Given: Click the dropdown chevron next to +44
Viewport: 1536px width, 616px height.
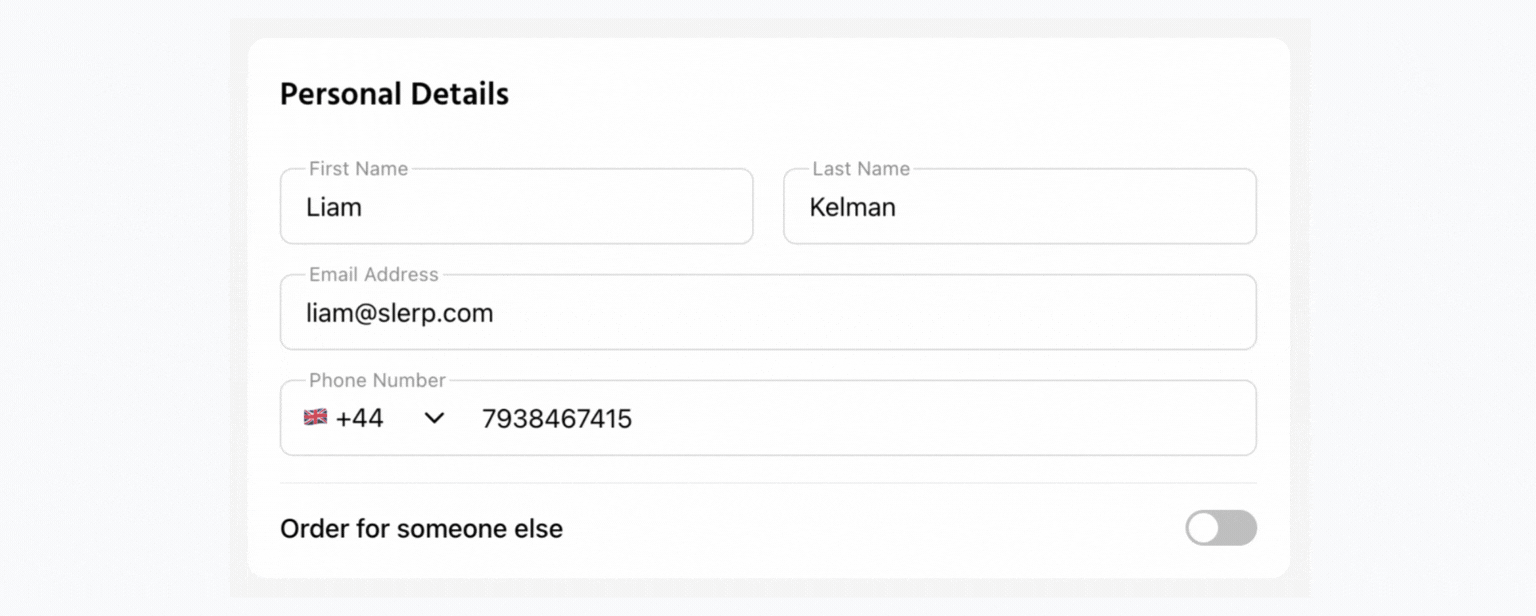Looking at the screenshot, I should pyautogui.click(x=433, y=418).
